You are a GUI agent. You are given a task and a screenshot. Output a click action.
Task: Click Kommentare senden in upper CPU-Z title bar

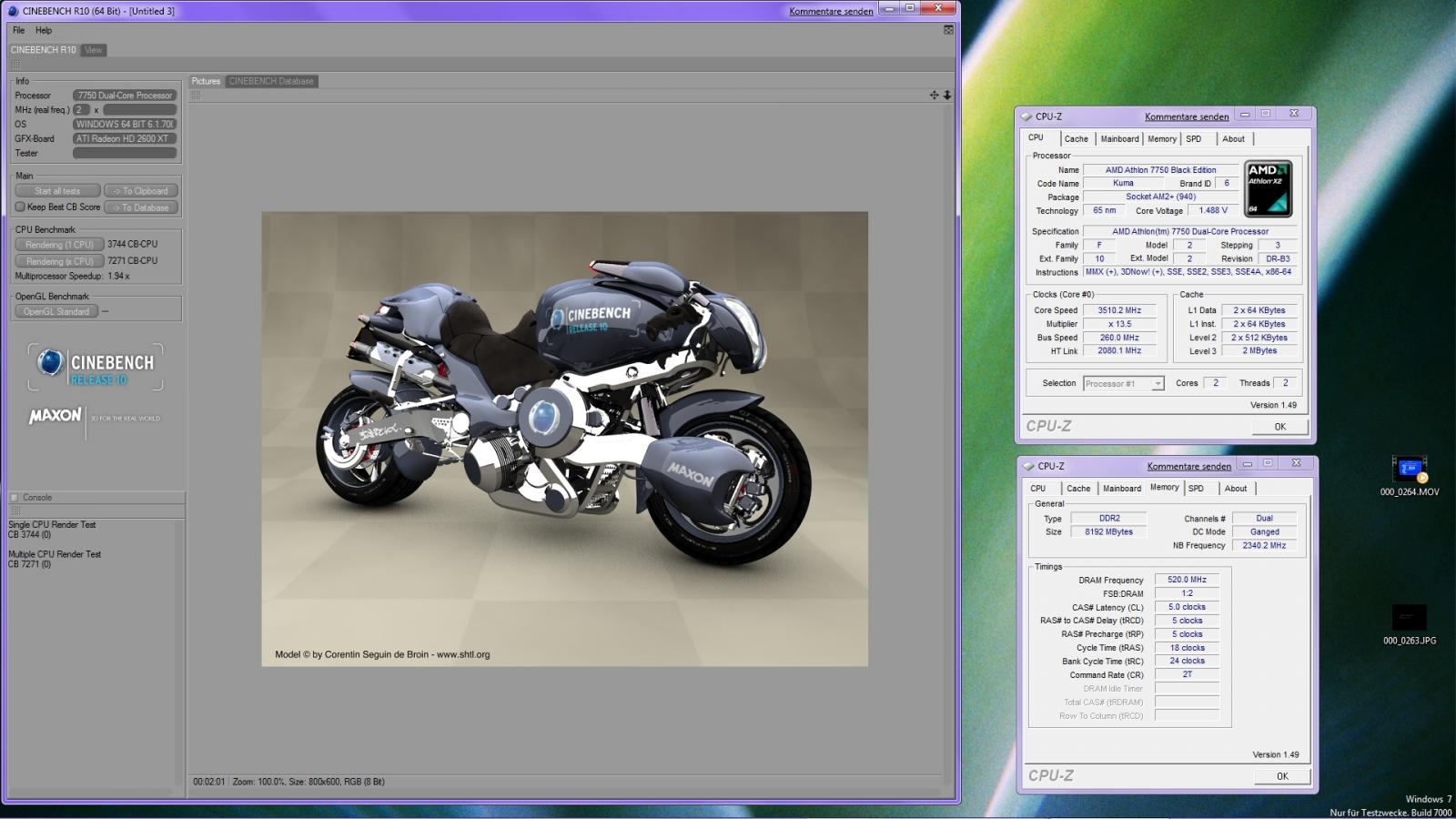coord(1187,116)
